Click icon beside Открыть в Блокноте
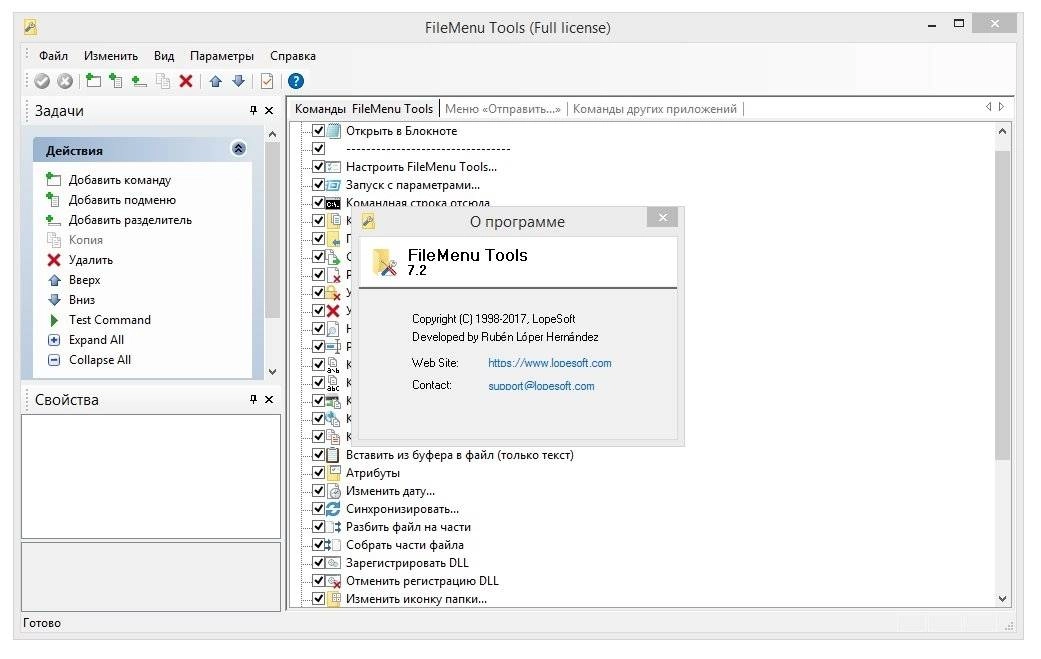 [334, 131]
